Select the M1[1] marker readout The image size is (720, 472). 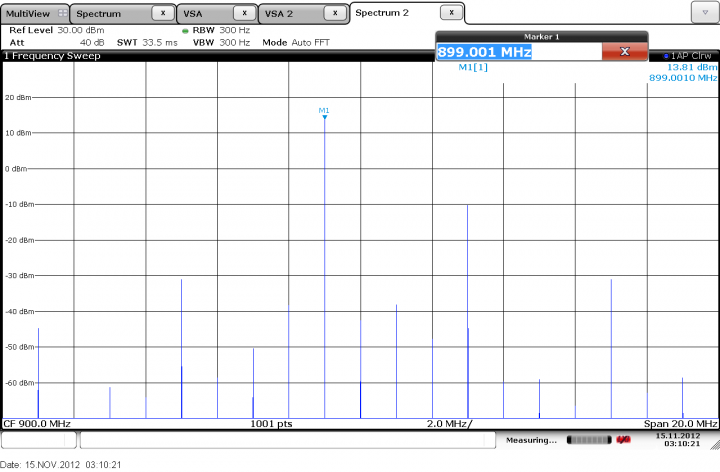coord(473,67)
